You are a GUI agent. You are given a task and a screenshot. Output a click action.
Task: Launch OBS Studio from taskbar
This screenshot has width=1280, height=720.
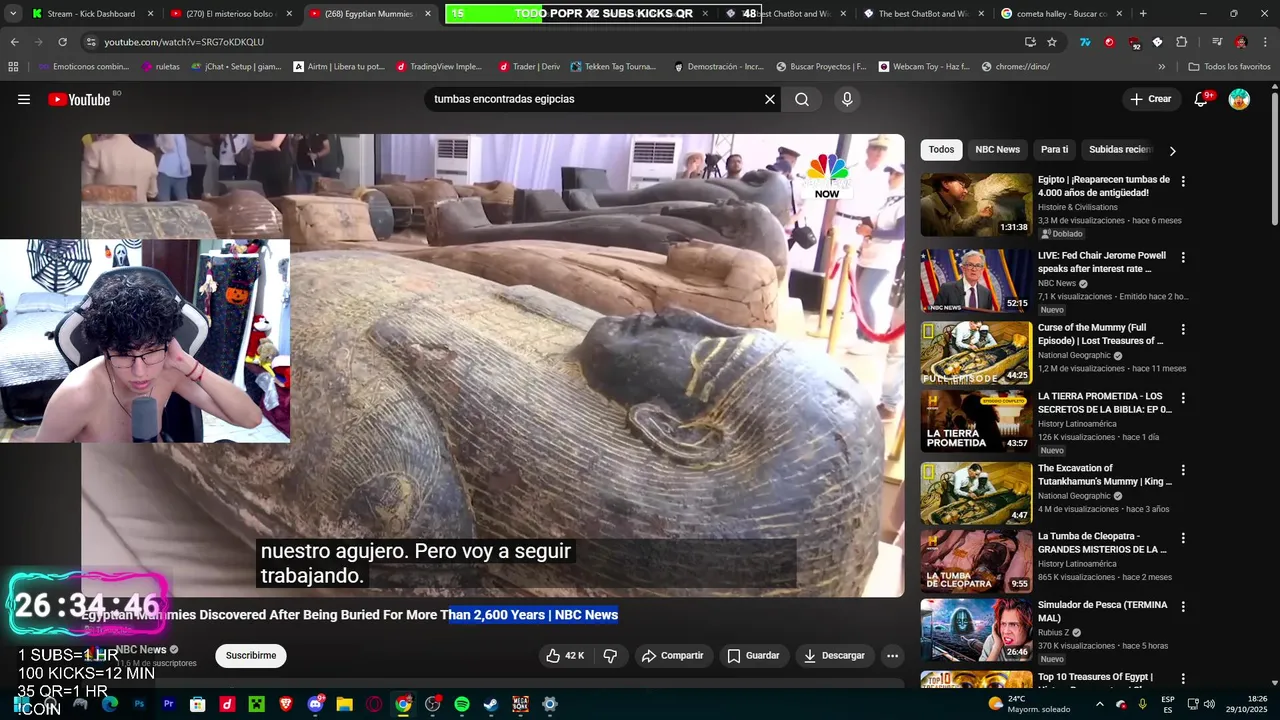432,704
